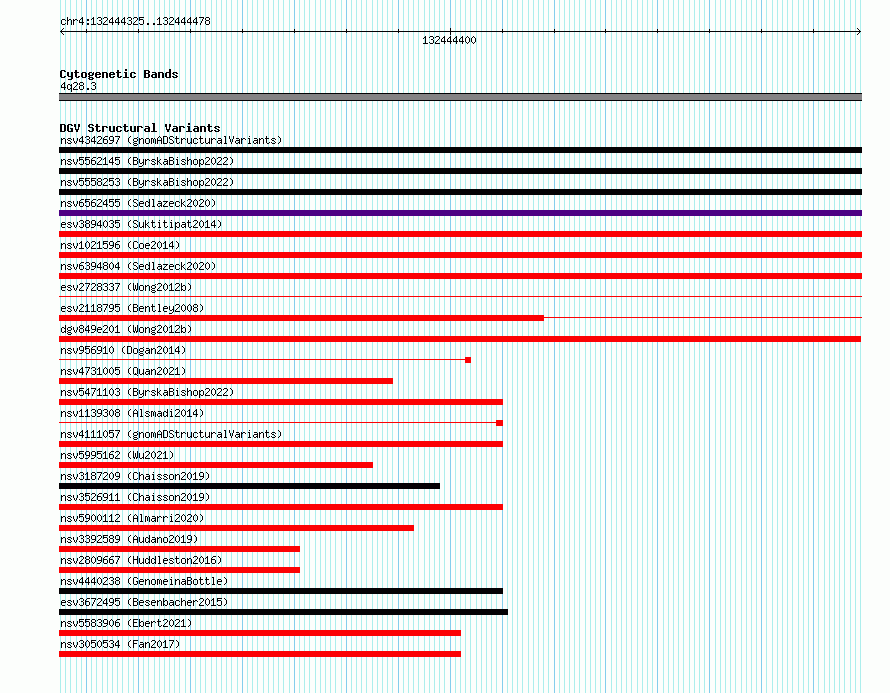Open variant nsv1021596 (Coe2014)

click(120, 245)
